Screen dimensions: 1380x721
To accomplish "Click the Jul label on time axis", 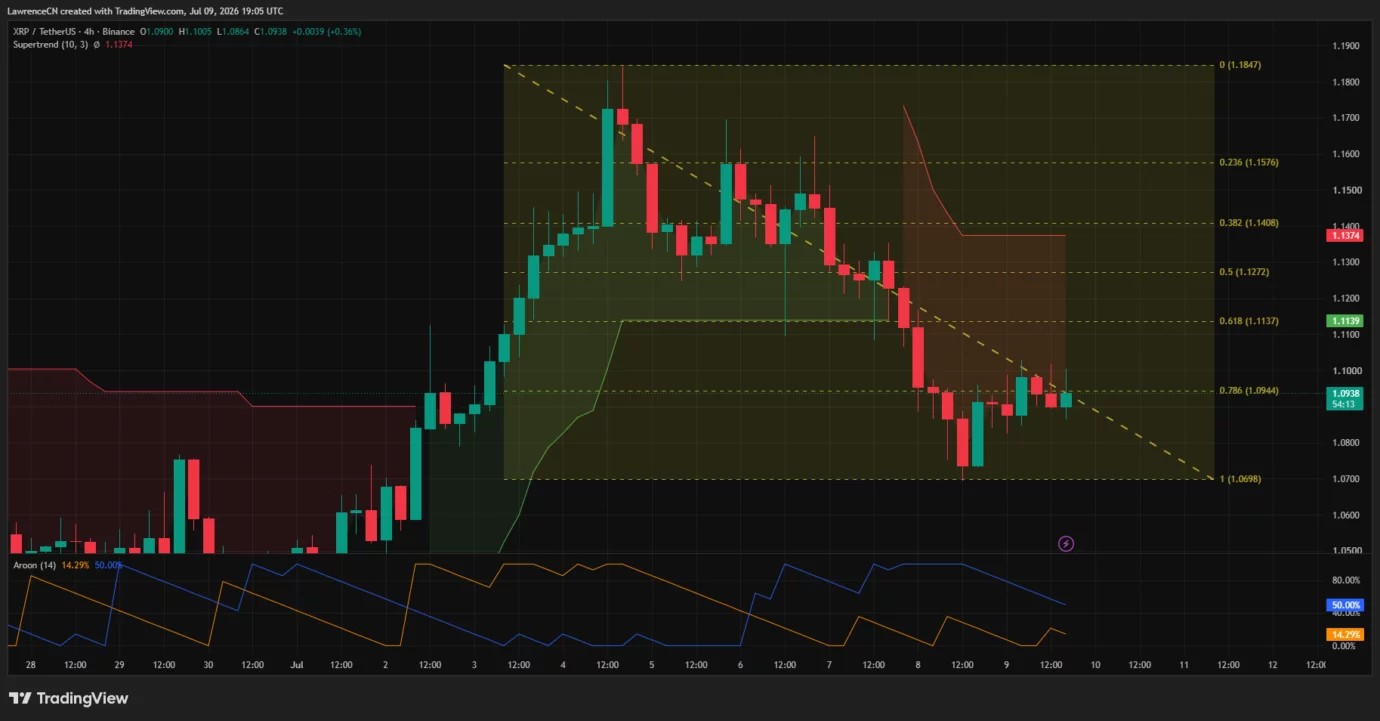I will pyautogui.click(x=297, y=664).
